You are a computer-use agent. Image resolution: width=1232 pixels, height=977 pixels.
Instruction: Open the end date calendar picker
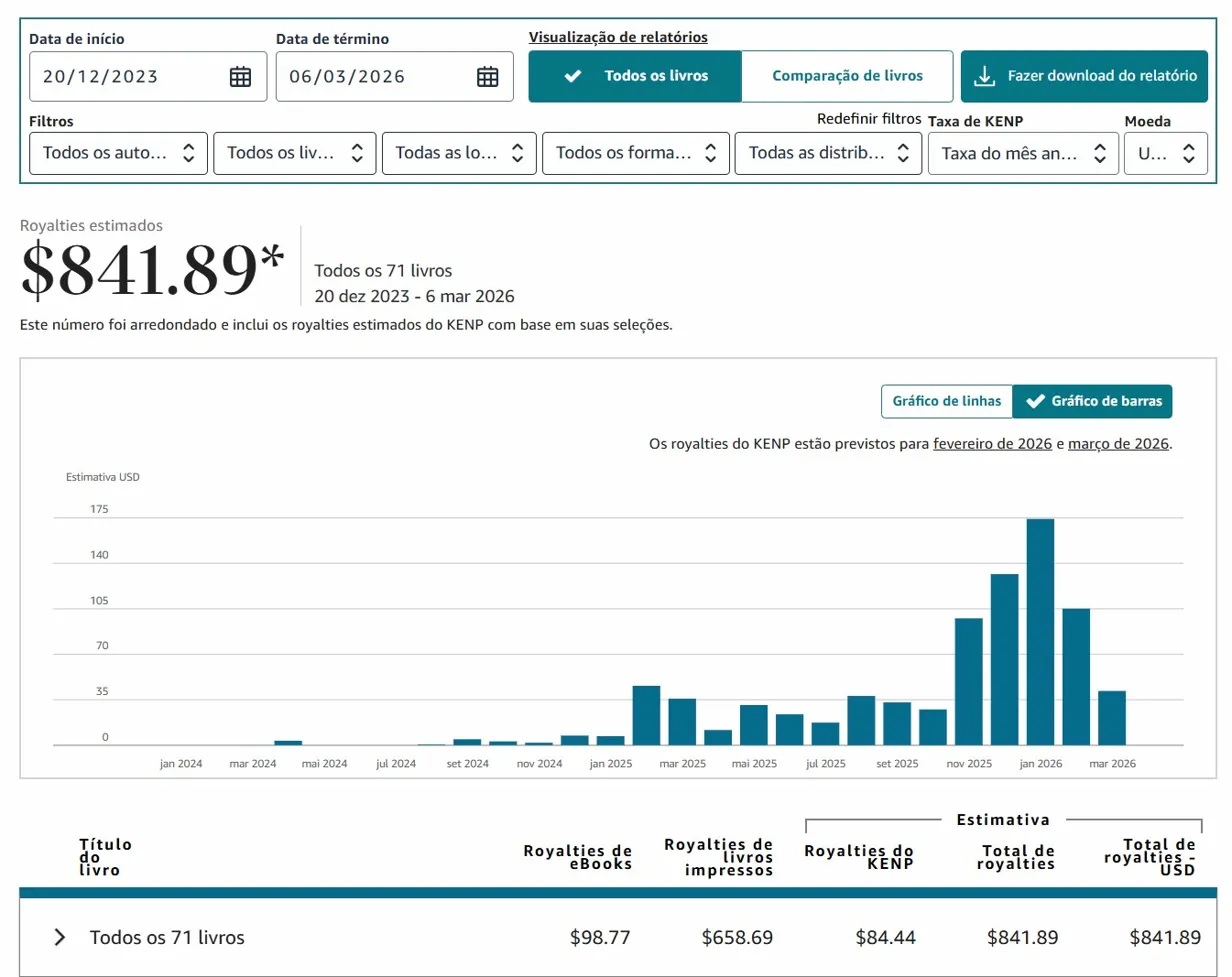pyautogui.click(x=487, y=75)
